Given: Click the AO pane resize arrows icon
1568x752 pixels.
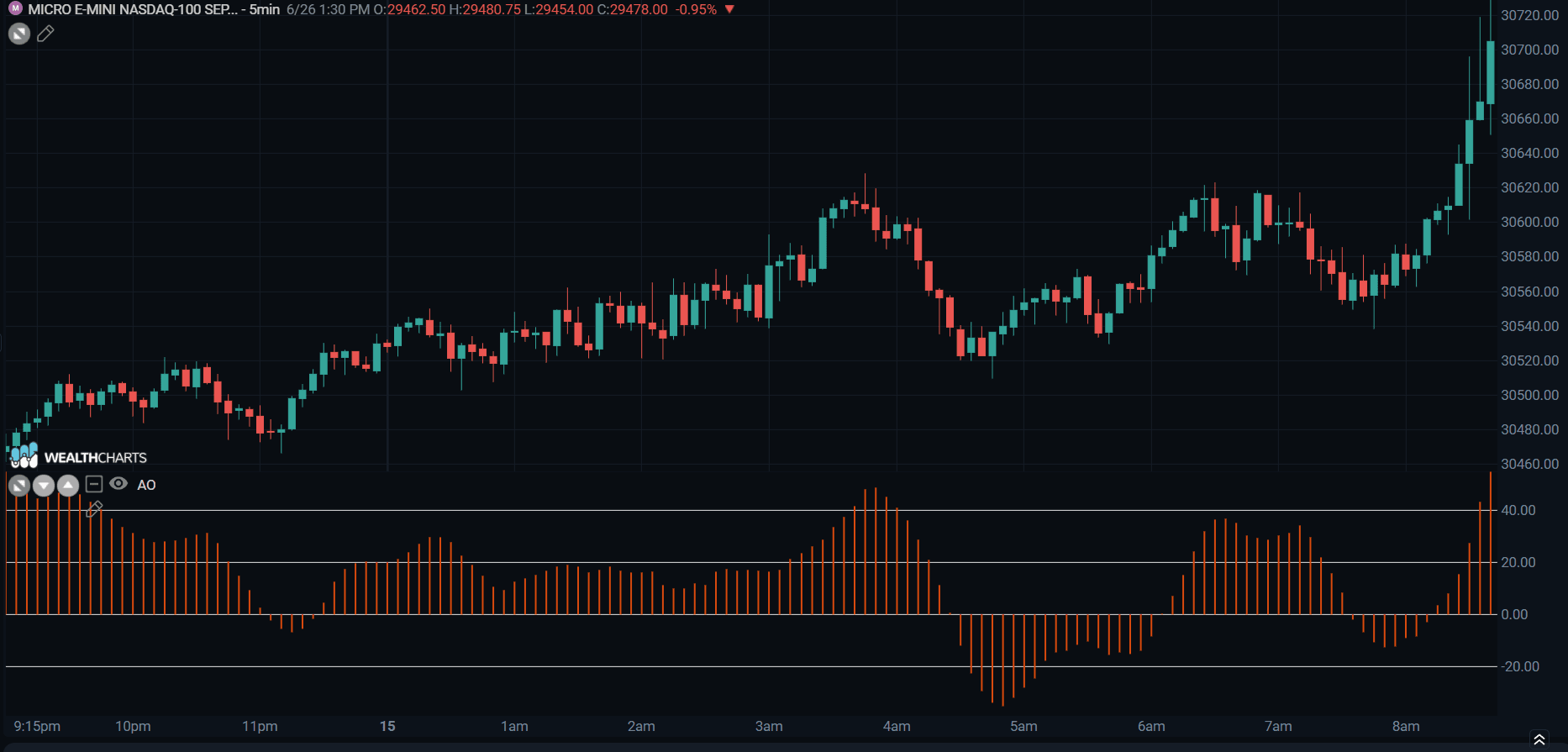Looking at the screenshot, I should coord(19,485).
